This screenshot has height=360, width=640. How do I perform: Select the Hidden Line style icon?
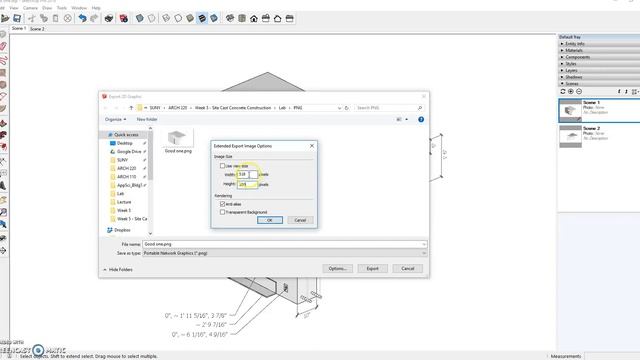(x=178, y=18)
